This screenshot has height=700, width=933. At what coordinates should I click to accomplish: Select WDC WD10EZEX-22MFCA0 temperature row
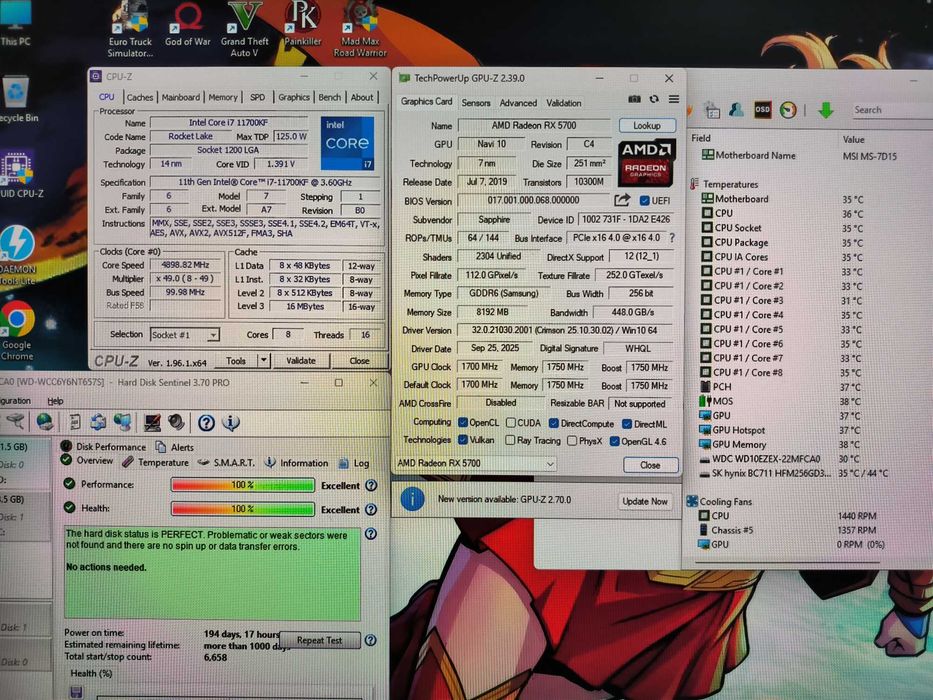[x=779, y=459]
